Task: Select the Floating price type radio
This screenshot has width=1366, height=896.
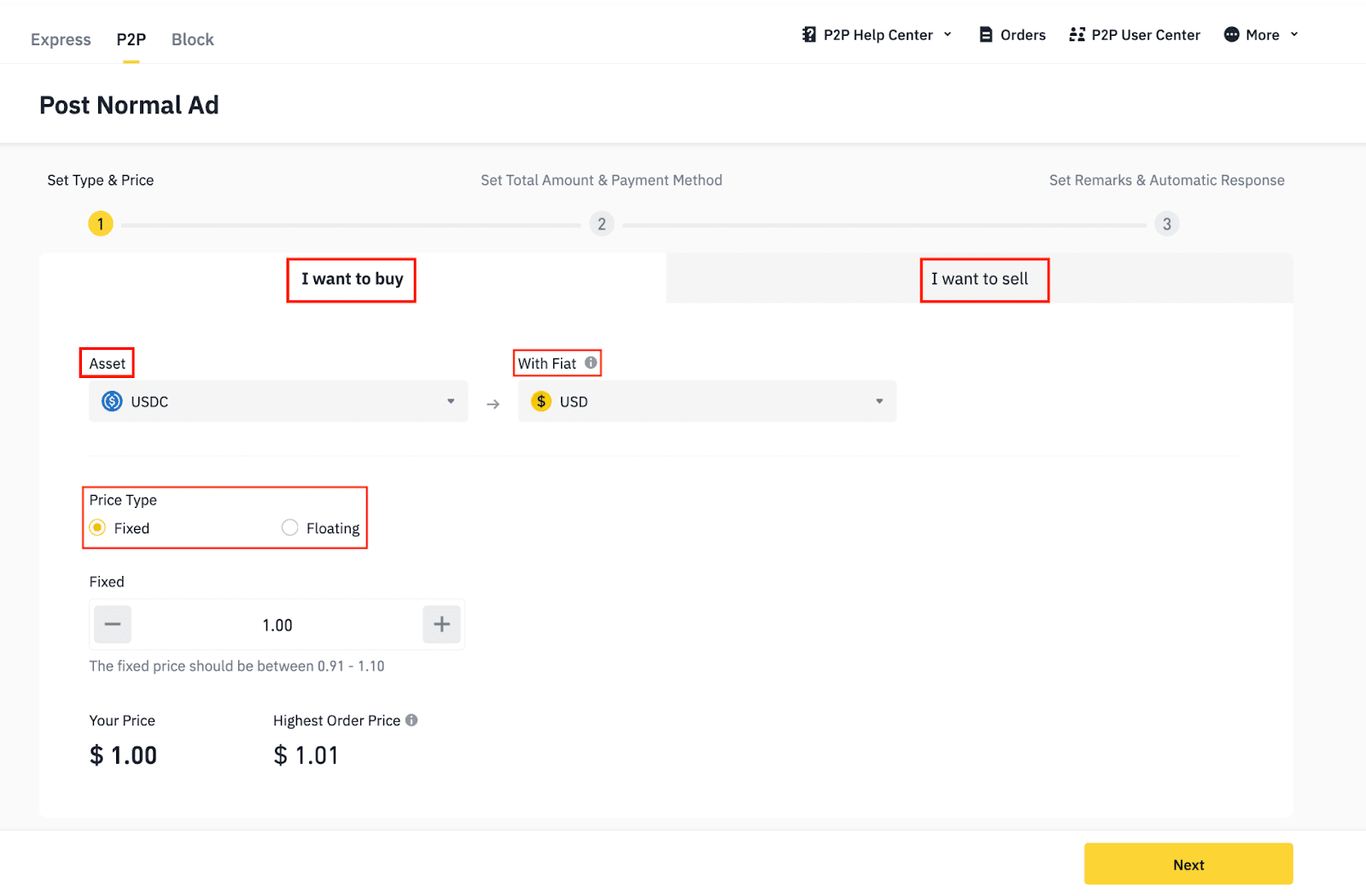Action: 290,527
